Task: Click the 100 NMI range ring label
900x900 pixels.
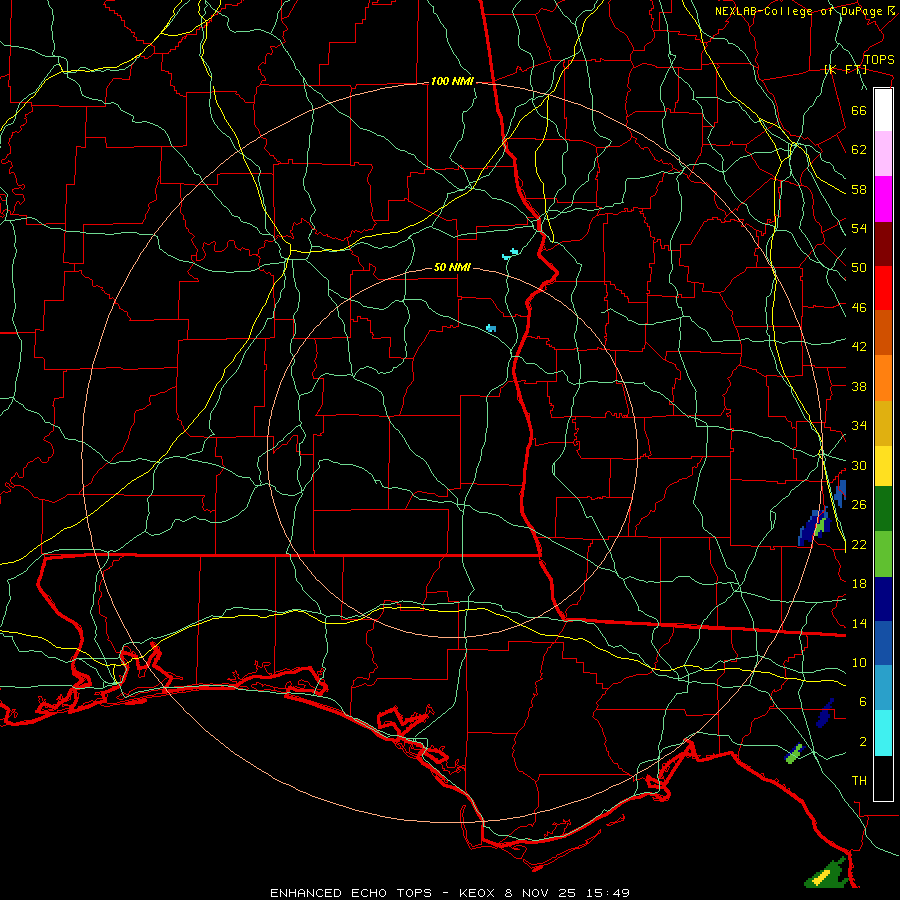Action: pos(452,82)
